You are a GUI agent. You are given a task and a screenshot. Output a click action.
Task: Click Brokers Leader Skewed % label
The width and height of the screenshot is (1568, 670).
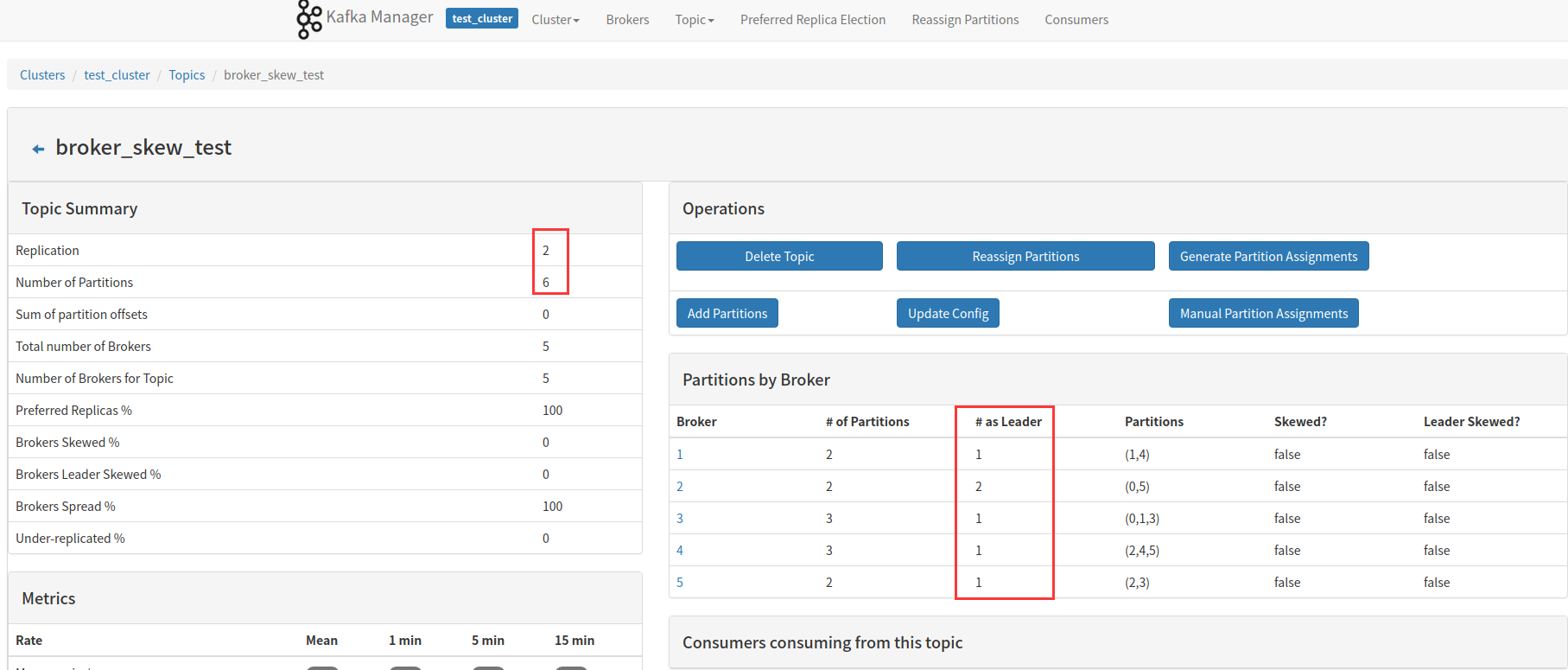pos(88,475)
